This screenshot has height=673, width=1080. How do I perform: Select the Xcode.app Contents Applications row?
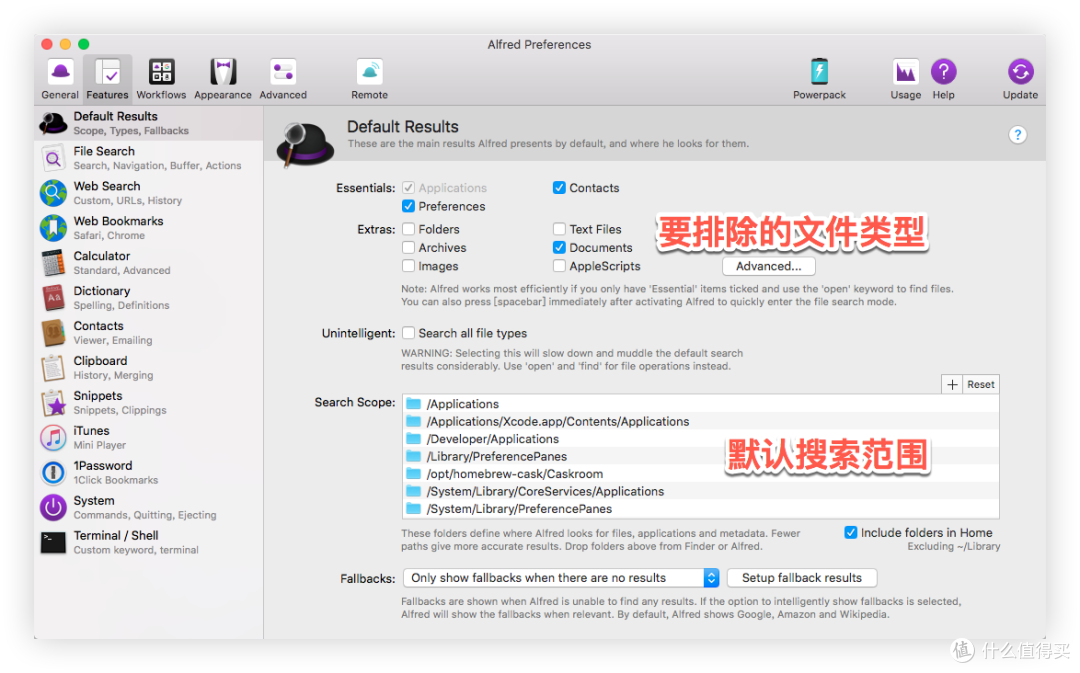700,422
